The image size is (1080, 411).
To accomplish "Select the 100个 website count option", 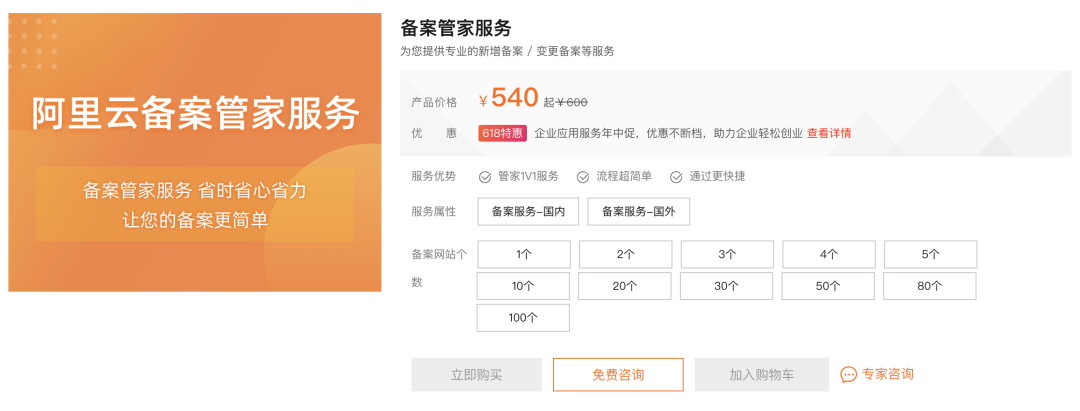I will click(523, 318).
